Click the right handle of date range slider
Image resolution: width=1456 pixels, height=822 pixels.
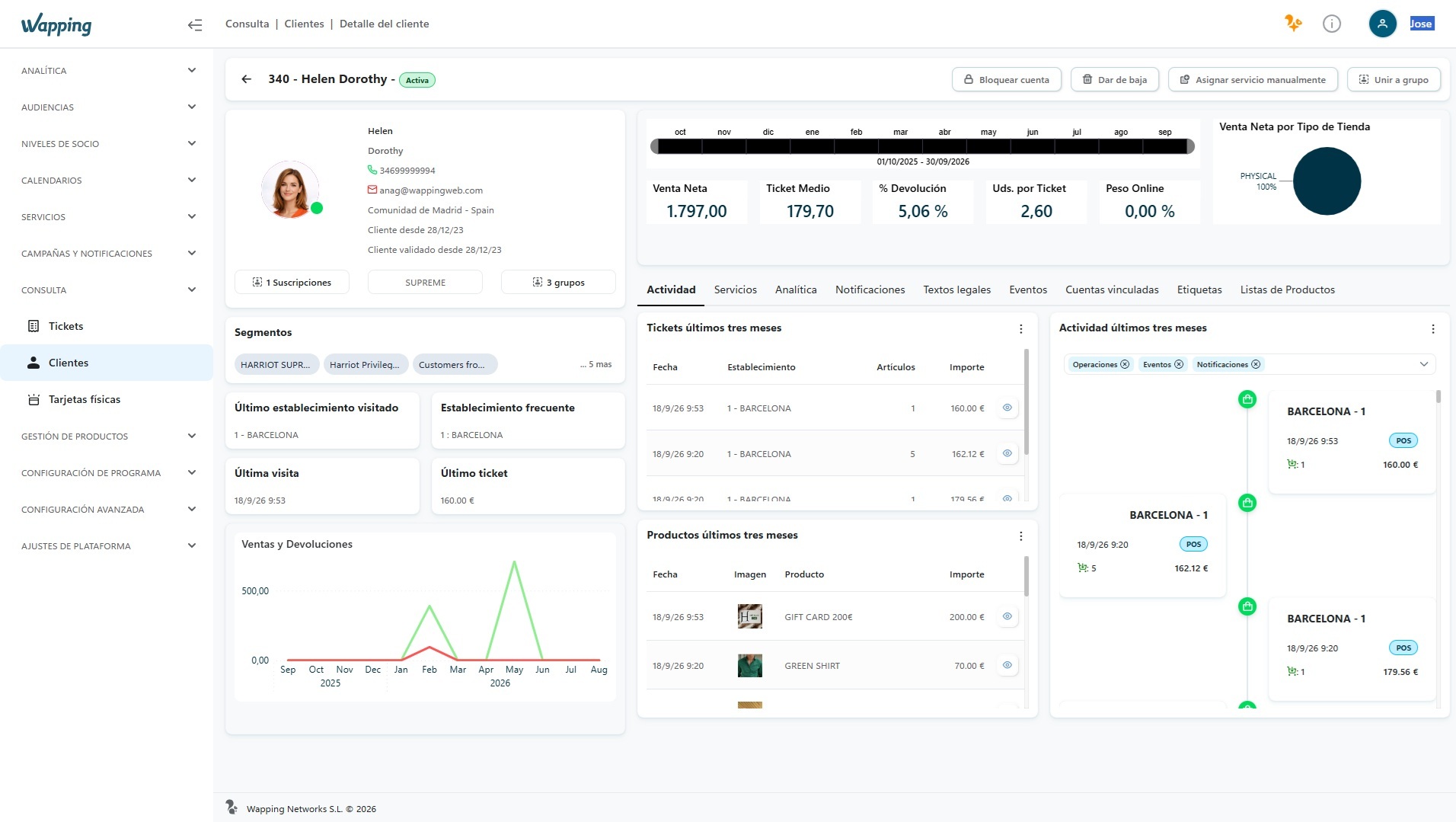[x=1190, y=146]
